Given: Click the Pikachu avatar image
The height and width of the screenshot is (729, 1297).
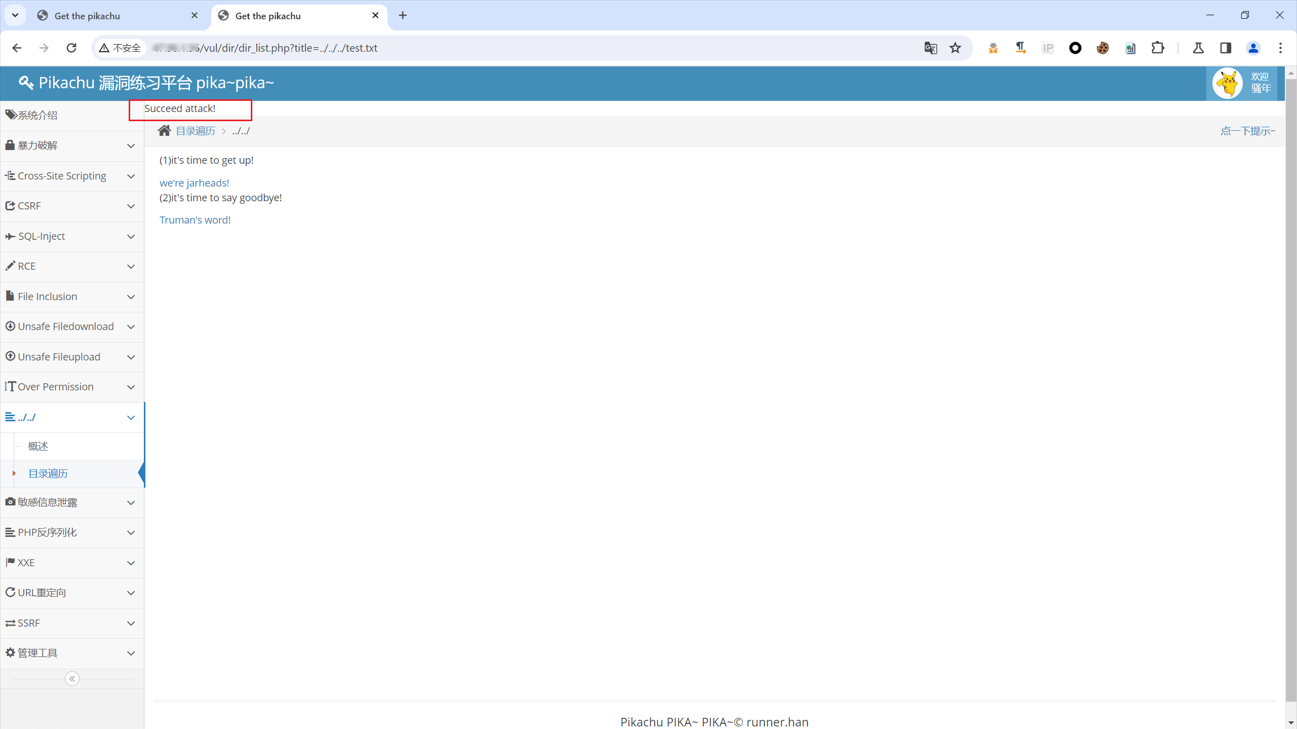Looking at the screenshot, I should coord(1227,83).
